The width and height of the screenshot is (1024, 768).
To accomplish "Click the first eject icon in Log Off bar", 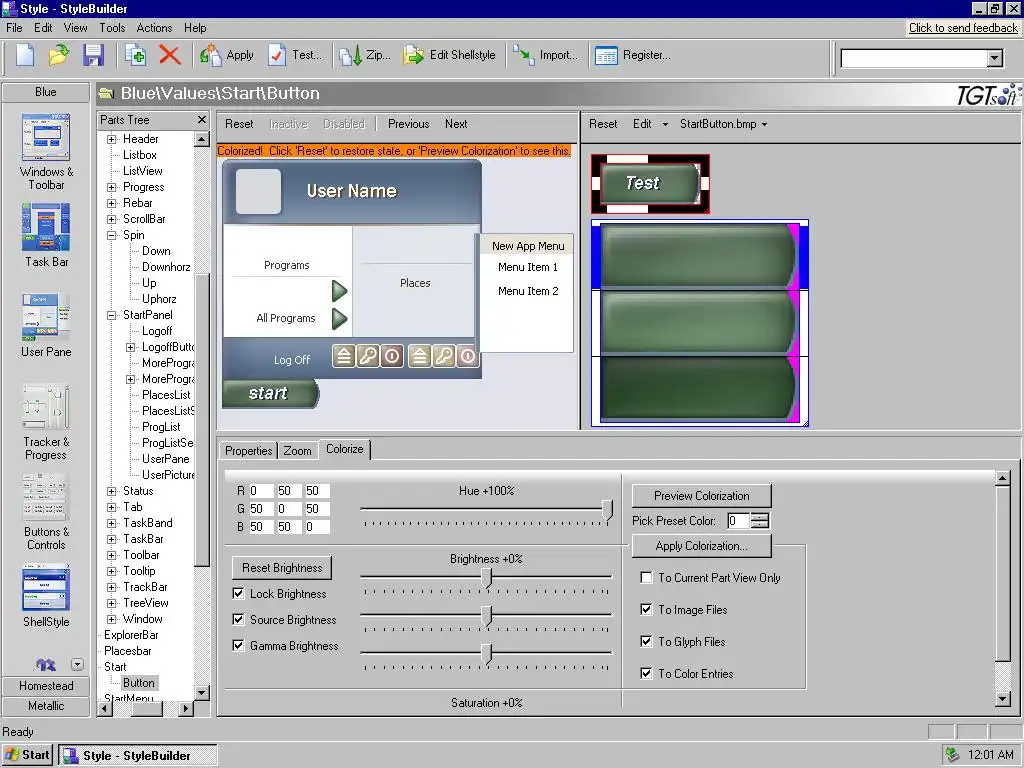I will click(x=344, y=356).
